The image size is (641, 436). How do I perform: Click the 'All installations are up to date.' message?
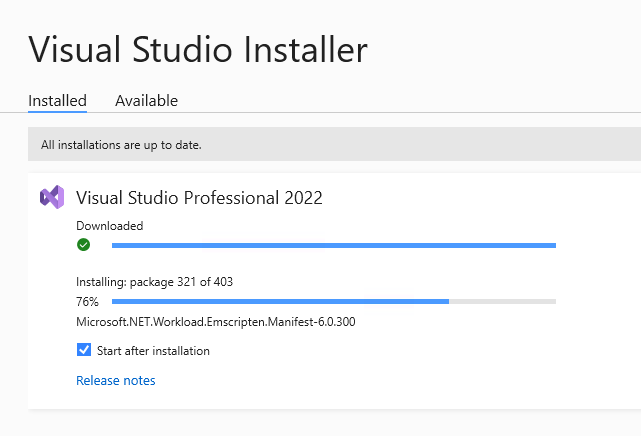point(121,145)
